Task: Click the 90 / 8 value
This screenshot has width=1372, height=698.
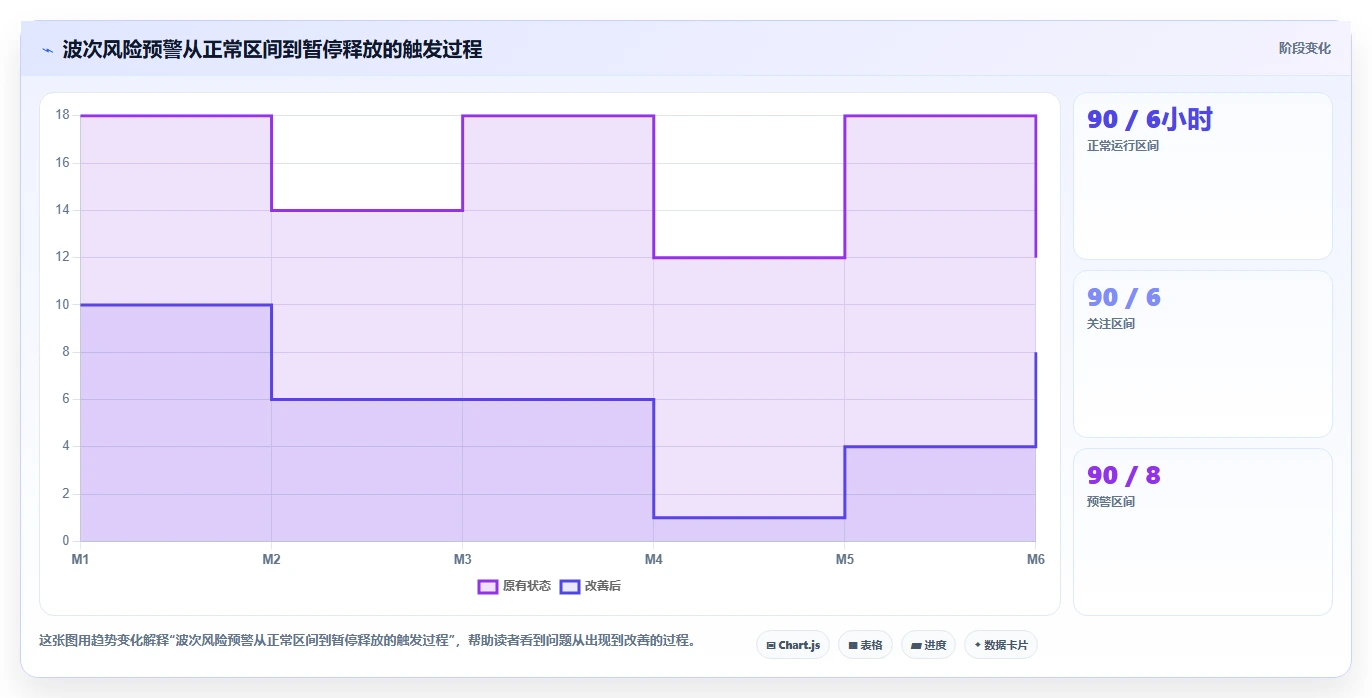Action: tap(1123, 475)
